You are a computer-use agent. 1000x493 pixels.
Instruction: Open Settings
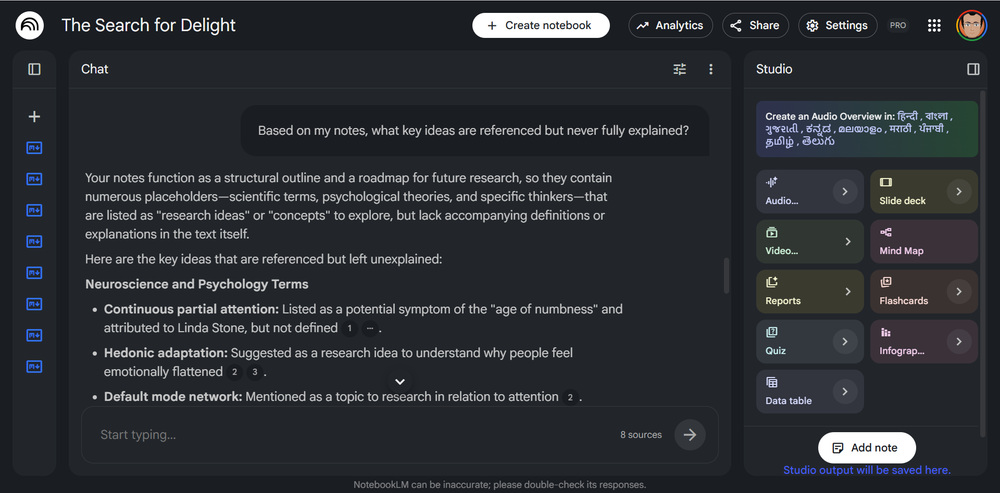tap(837, 26)
